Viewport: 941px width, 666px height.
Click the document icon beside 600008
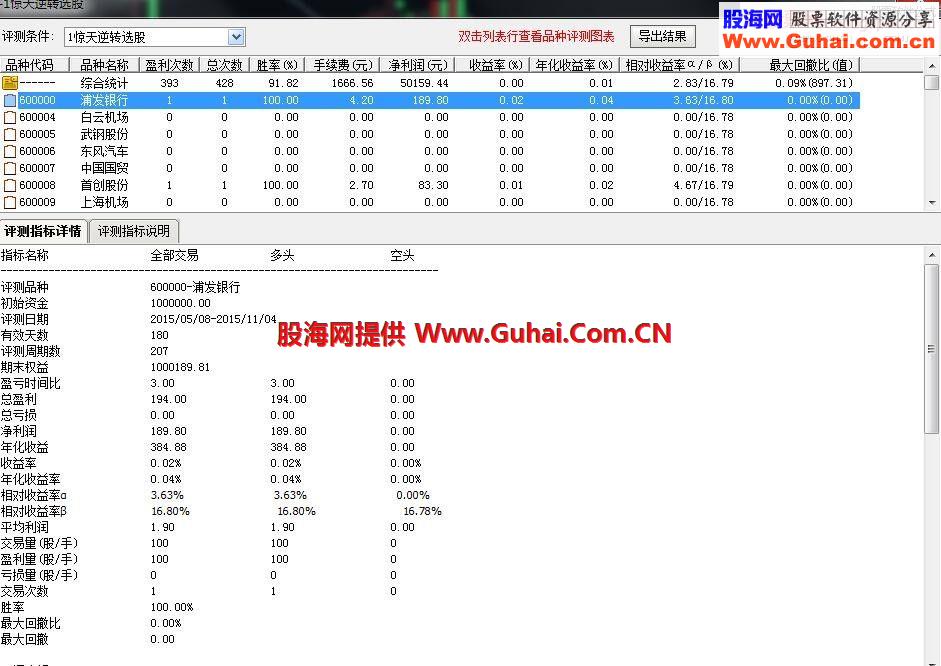click(10, 185)
